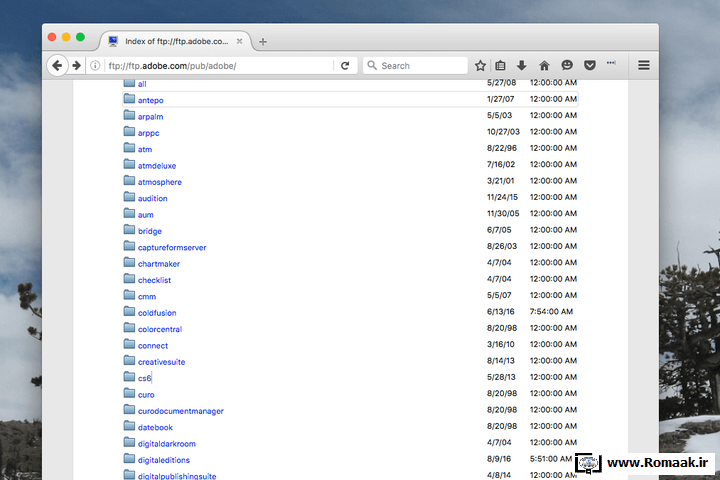Show site information for ftp.adobe.com
The height and width of the screenshot is (480, 720).
[x=95, y=66]
